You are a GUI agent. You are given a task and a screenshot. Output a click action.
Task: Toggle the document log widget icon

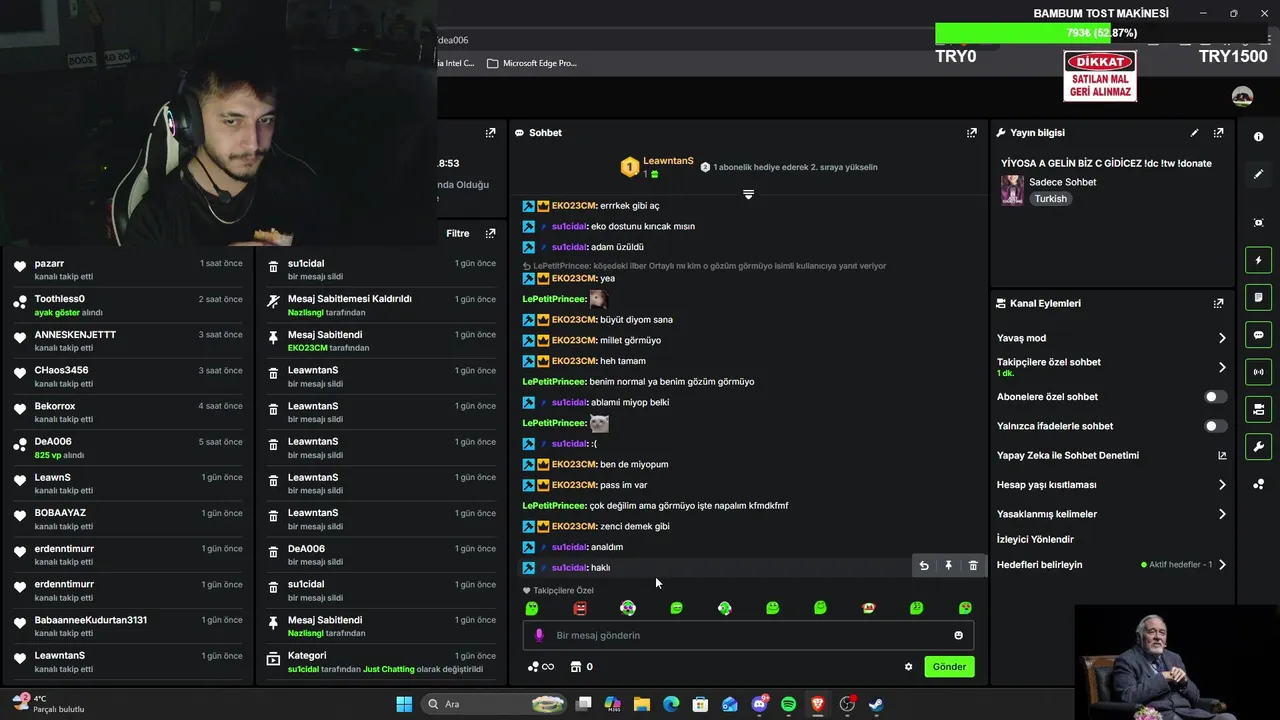(x=1258, y=297)
